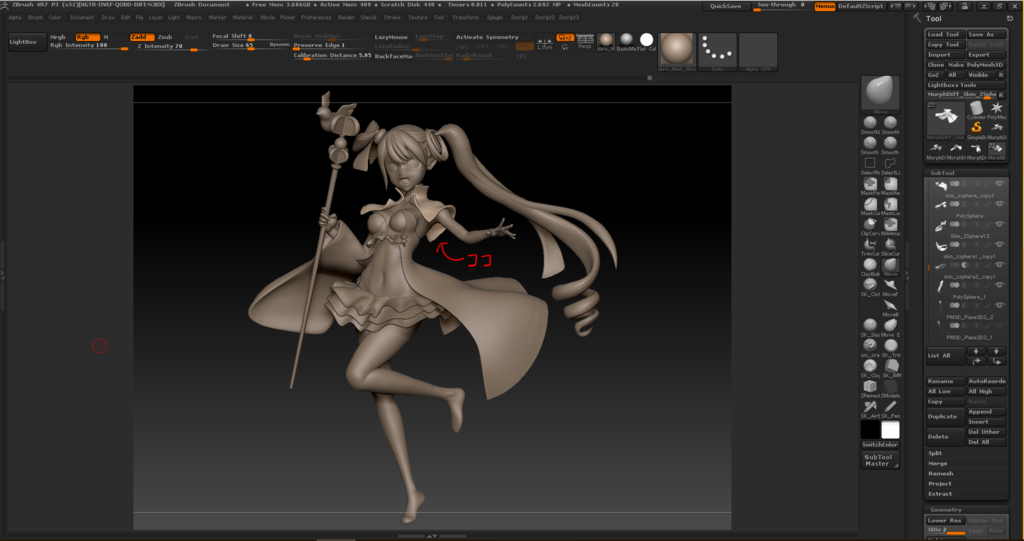Click move subtool down arrow
The image size is (1024, 541).
(x=997, y=351)
